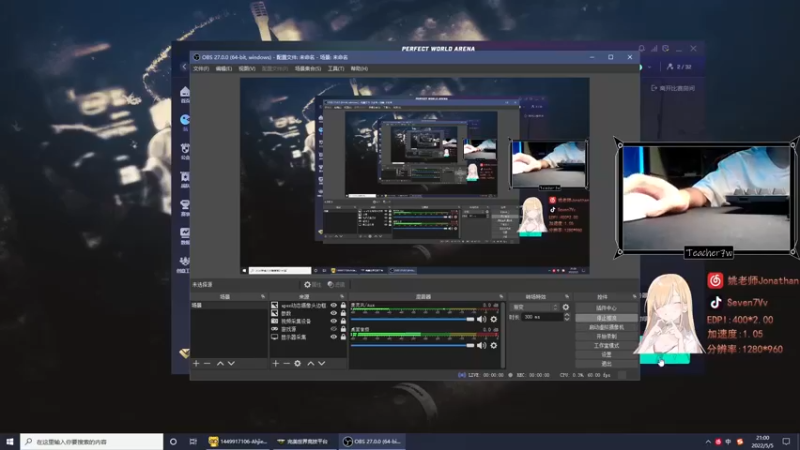The image size is (800, 450).
Task: Move scene down with the down arrow
Action: coord(231,363)
